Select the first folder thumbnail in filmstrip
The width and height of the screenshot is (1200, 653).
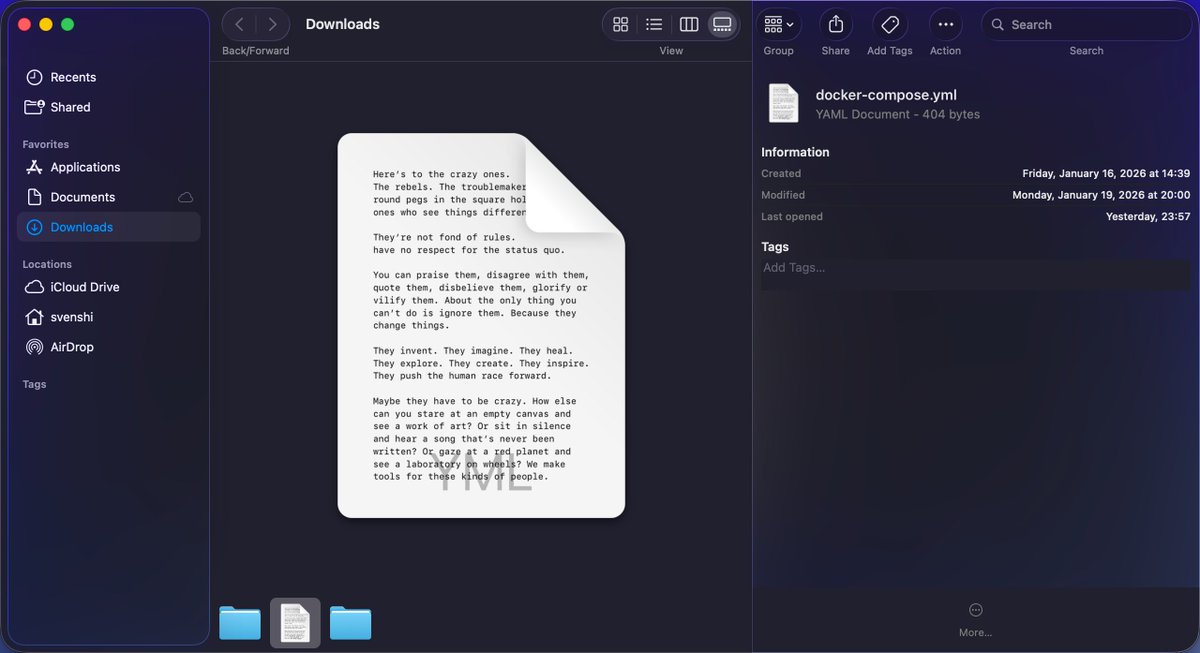pyautogui.click(x=240, y=623)
